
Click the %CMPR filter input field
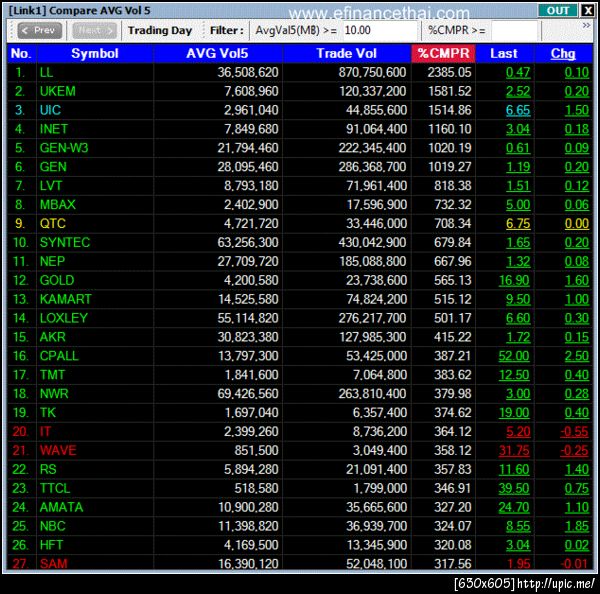pos(516,30)
